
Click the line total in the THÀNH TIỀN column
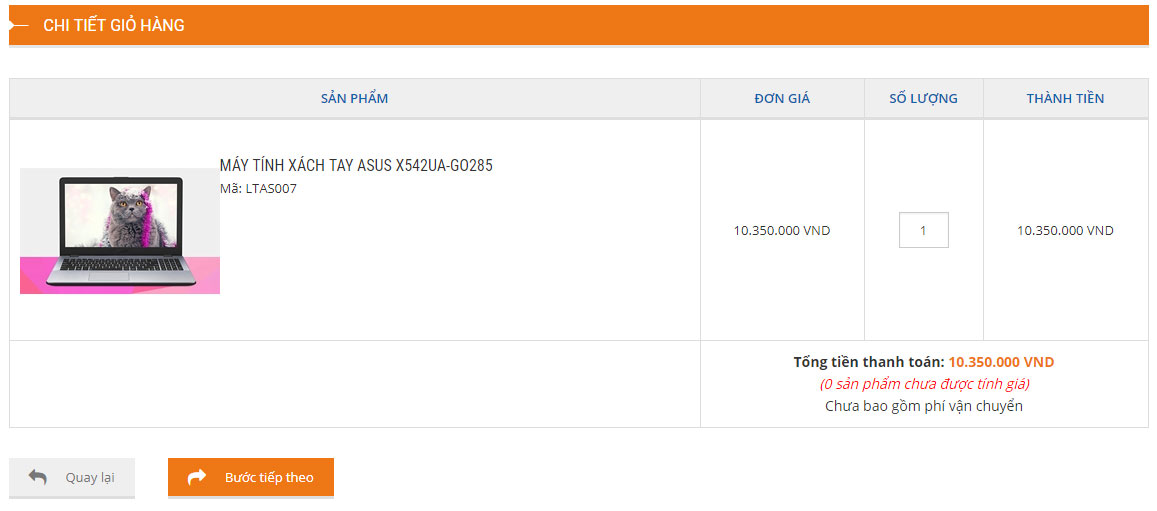pos(1065,230)
